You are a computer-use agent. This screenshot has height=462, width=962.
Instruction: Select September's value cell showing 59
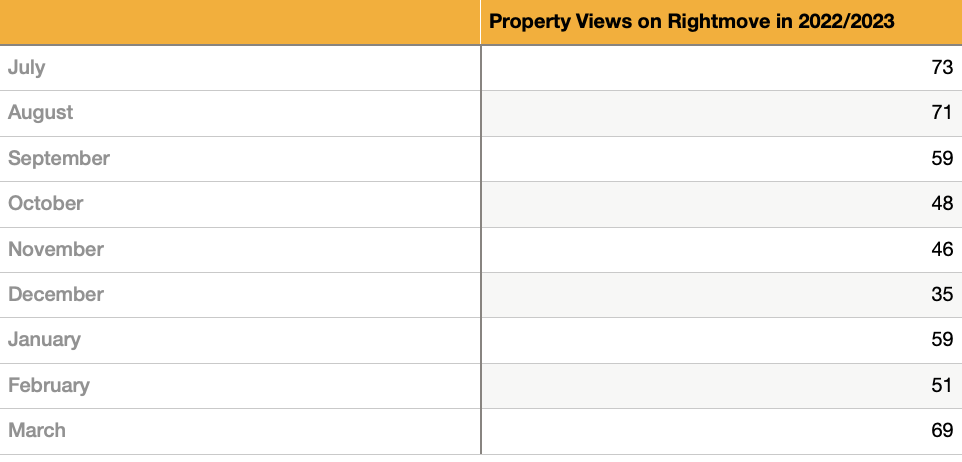(x=942, y=158)
